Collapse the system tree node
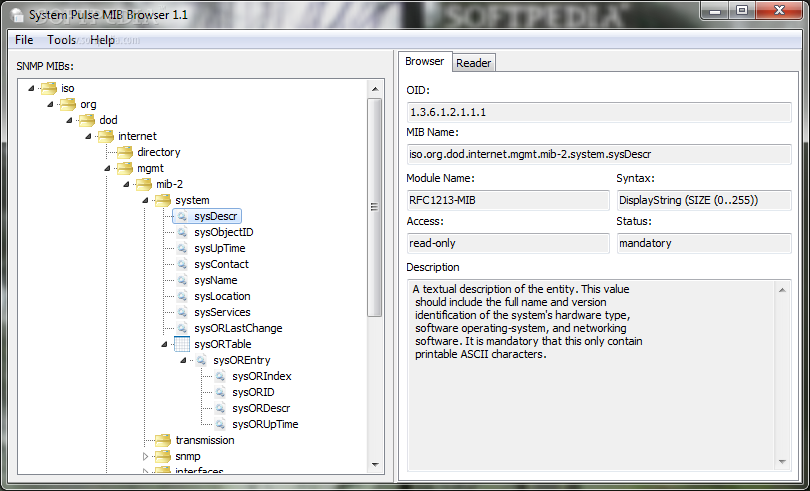810x491 pixels. [x=146, y=201]
